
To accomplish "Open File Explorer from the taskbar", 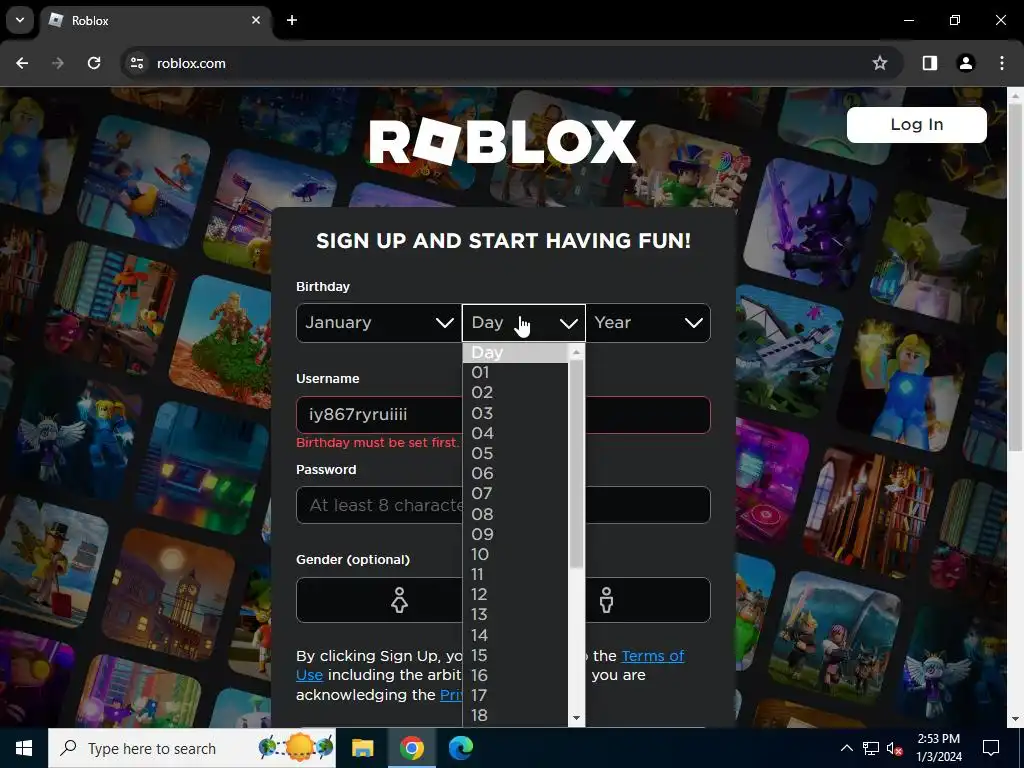I will point(362,748).
